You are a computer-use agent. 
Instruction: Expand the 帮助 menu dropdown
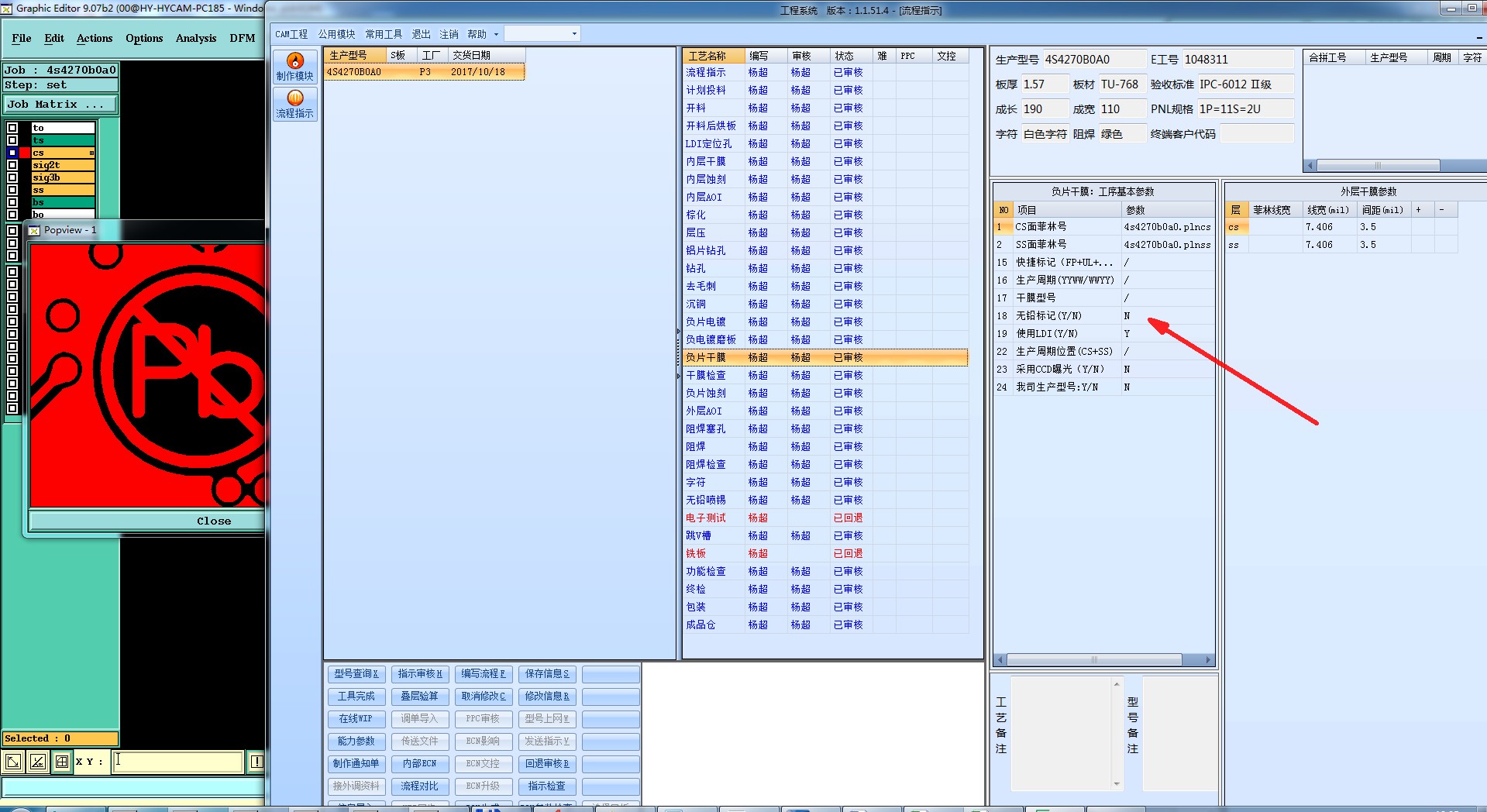(x=496, y=34)
